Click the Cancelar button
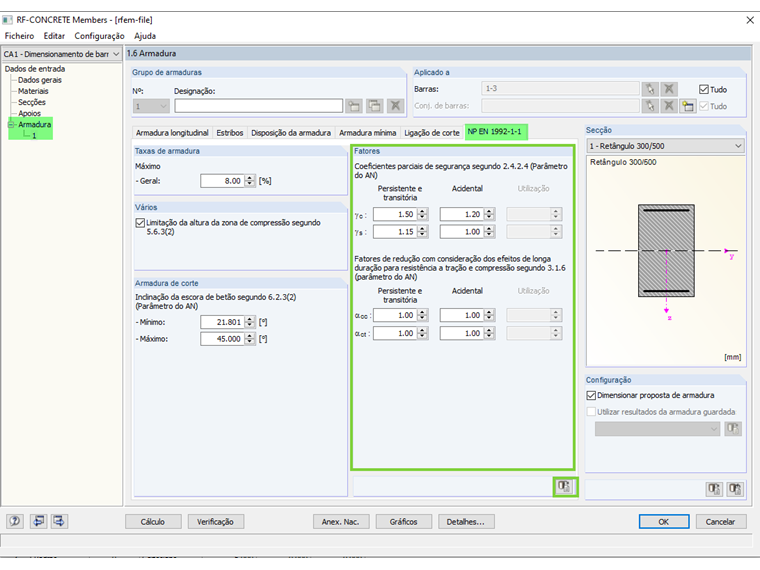The height and width of the screenshot is (570, 760). pyautogui.click(x=721, y=522)
